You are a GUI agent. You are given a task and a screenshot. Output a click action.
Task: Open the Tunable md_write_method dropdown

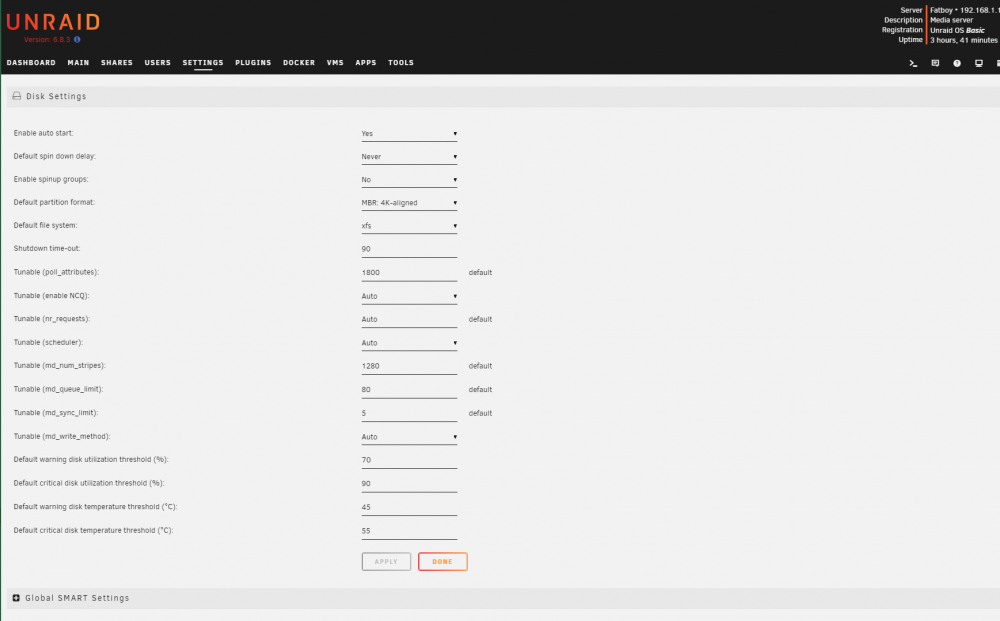pos(409,437)
